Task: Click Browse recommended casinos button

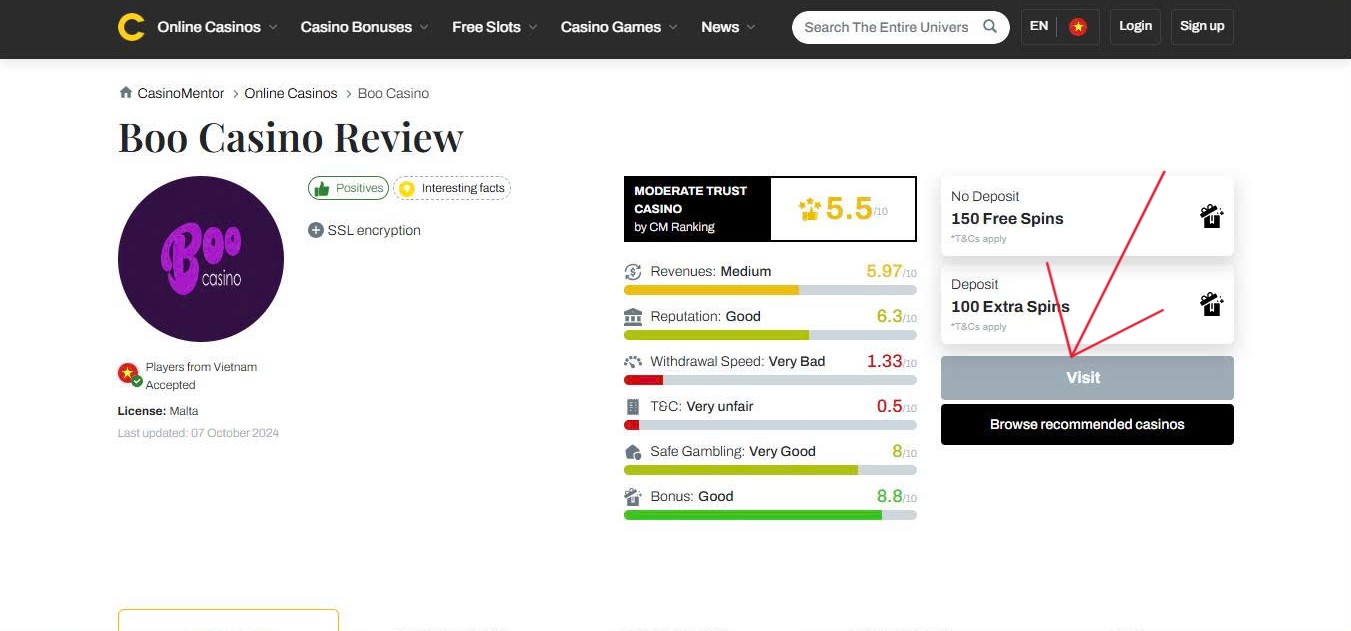Action: [1087, 424]
